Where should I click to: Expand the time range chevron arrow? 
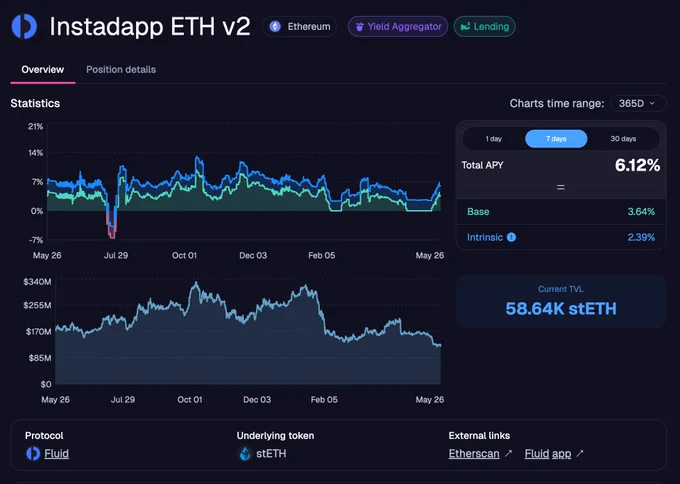tap(652, 104)
